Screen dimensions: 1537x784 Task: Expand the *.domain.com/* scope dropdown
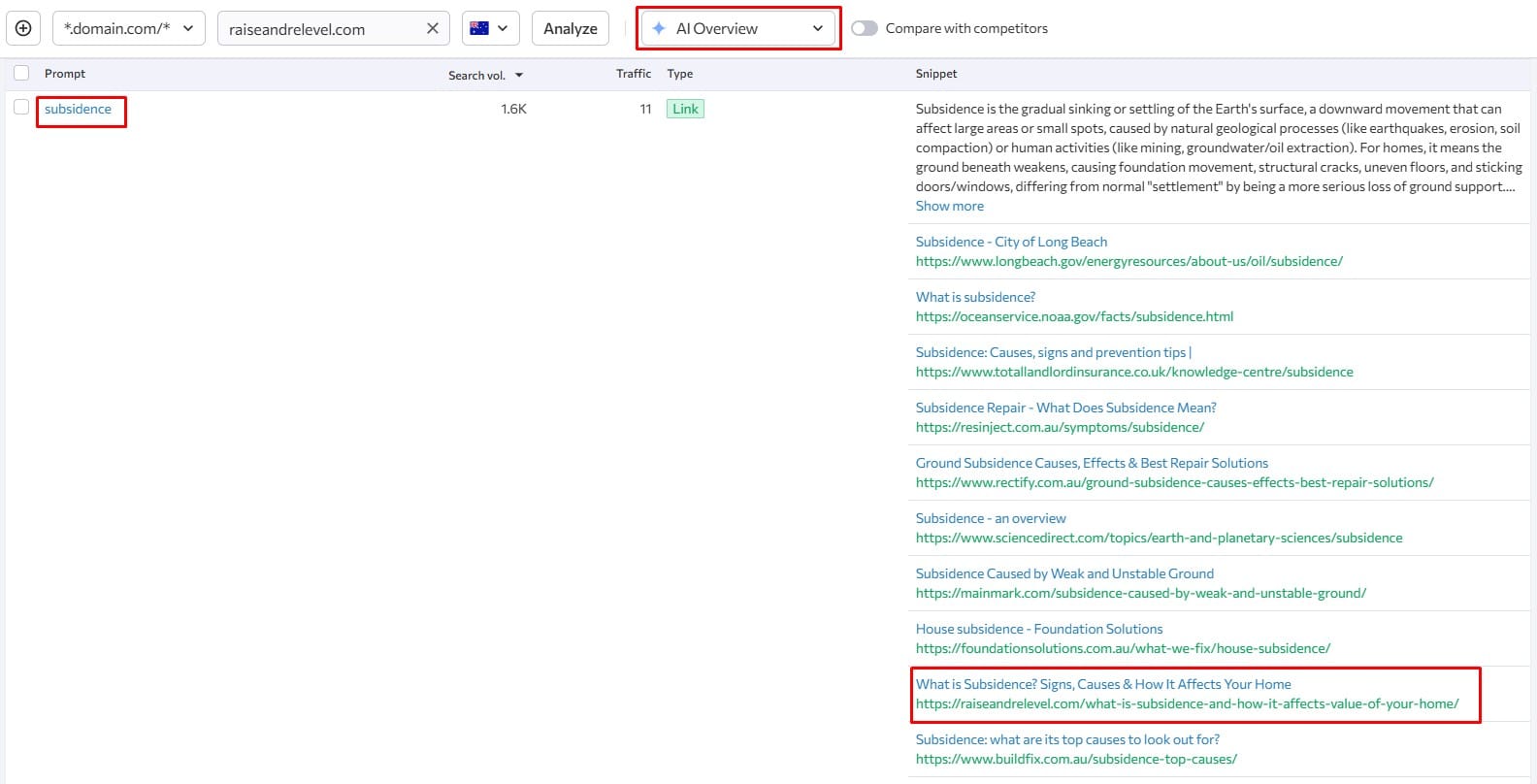click(128, 28)
